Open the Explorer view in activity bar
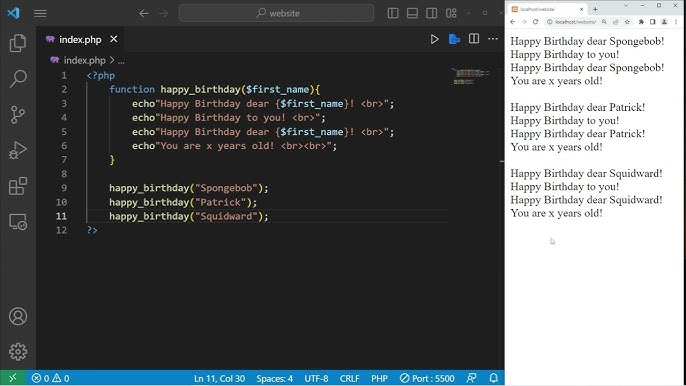 (18, 43)
